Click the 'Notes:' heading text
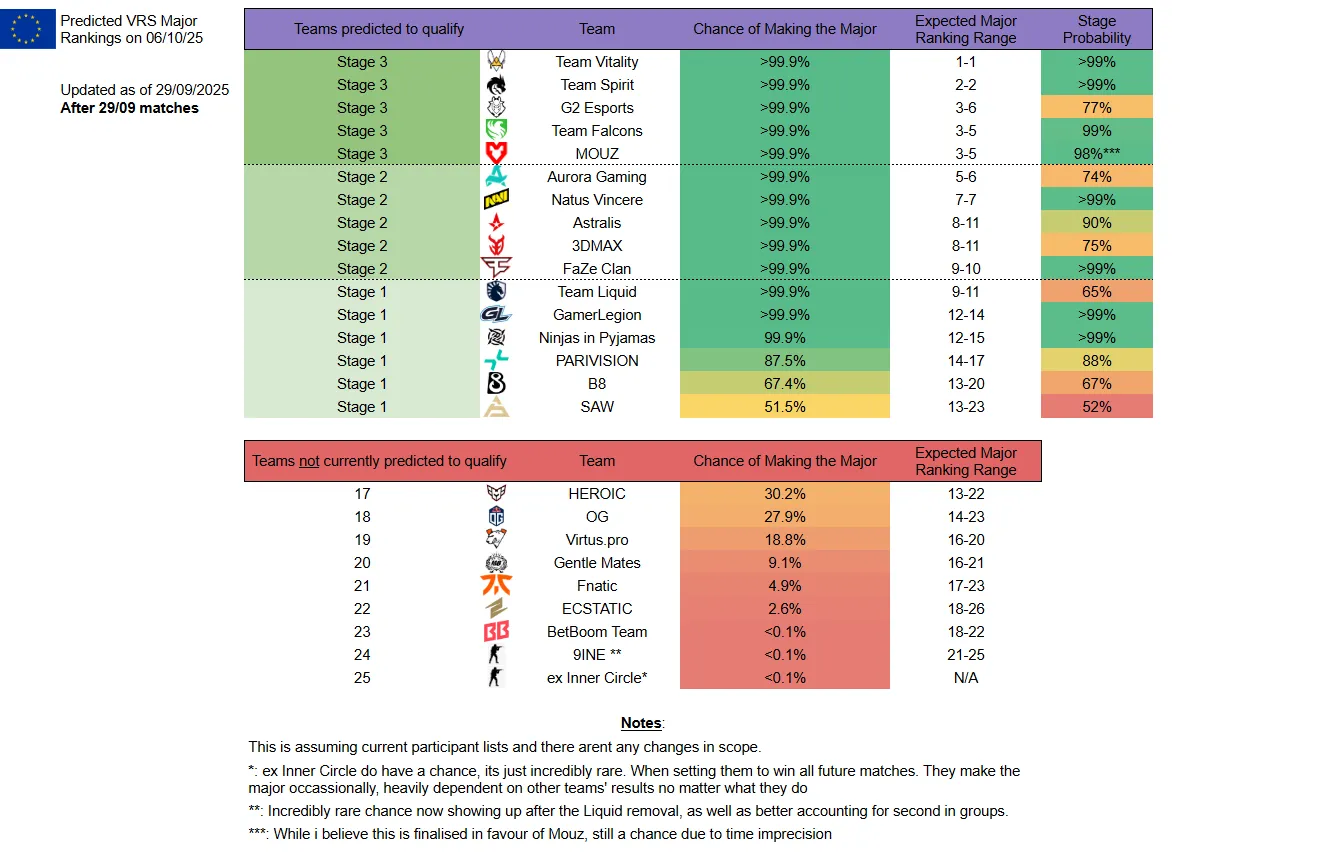Viewport: 1319px width, 860px height. click(642, 723)
